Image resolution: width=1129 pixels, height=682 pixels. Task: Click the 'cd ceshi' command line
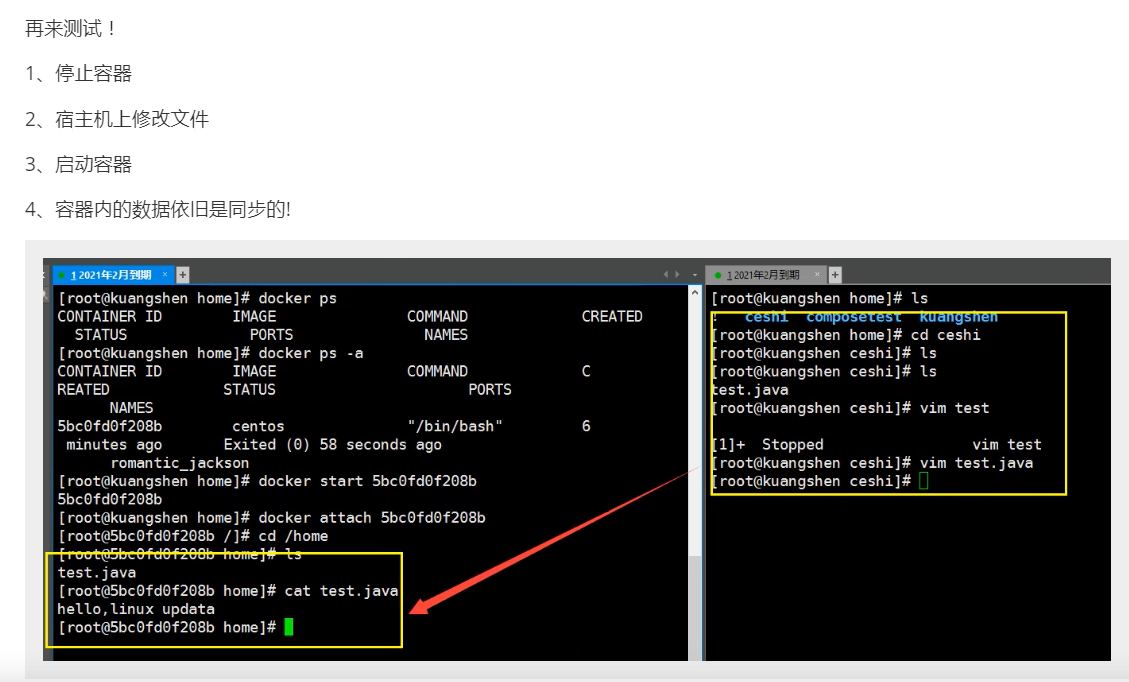click(846, 335)
